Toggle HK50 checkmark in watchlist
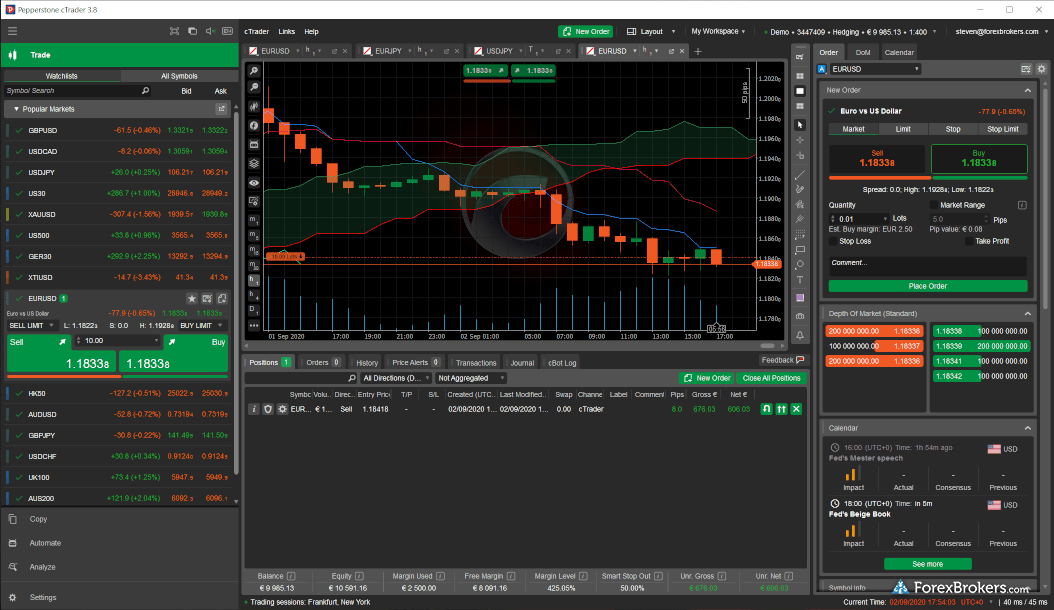The width and height of the screenshot is (1054, 610). pos(19,393)
